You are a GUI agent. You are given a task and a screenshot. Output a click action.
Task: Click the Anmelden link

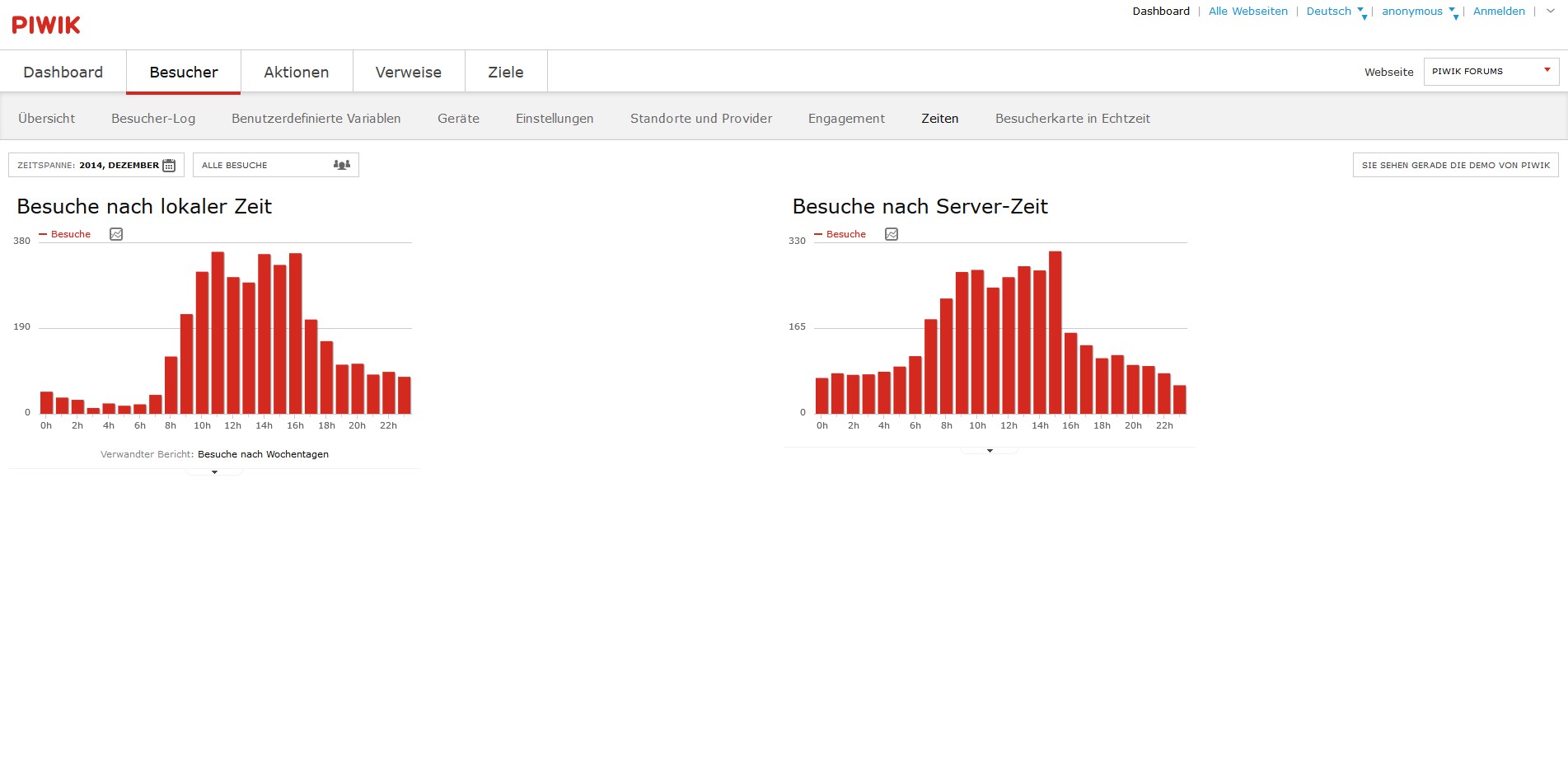click(1499, 12)
